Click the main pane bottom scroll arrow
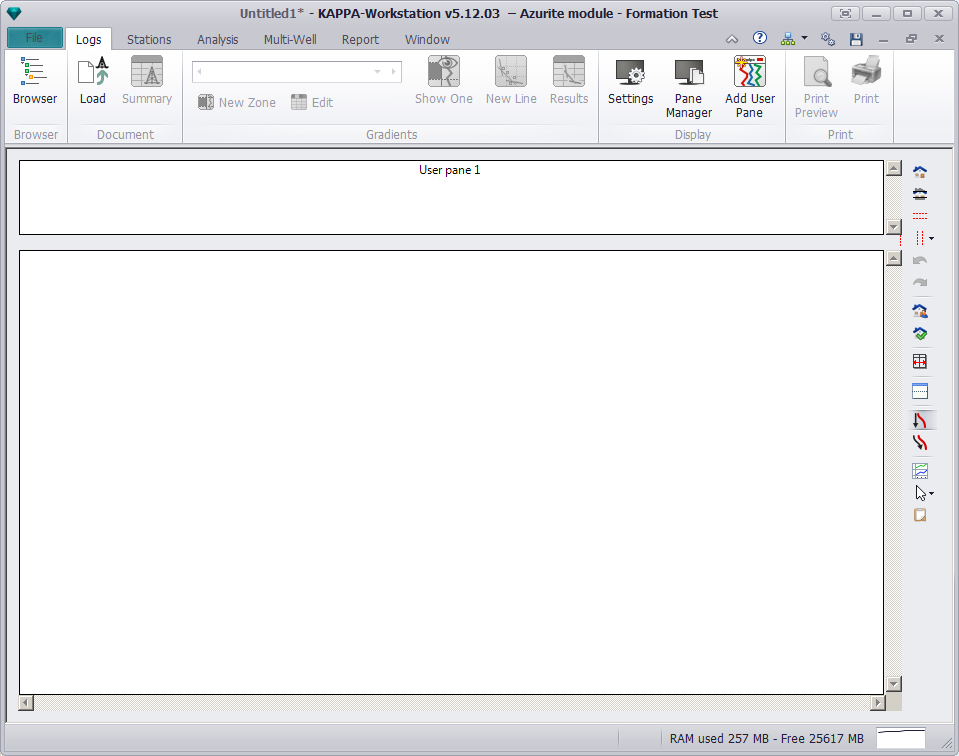This screenshot has height=756, width=959. (894, 684)
